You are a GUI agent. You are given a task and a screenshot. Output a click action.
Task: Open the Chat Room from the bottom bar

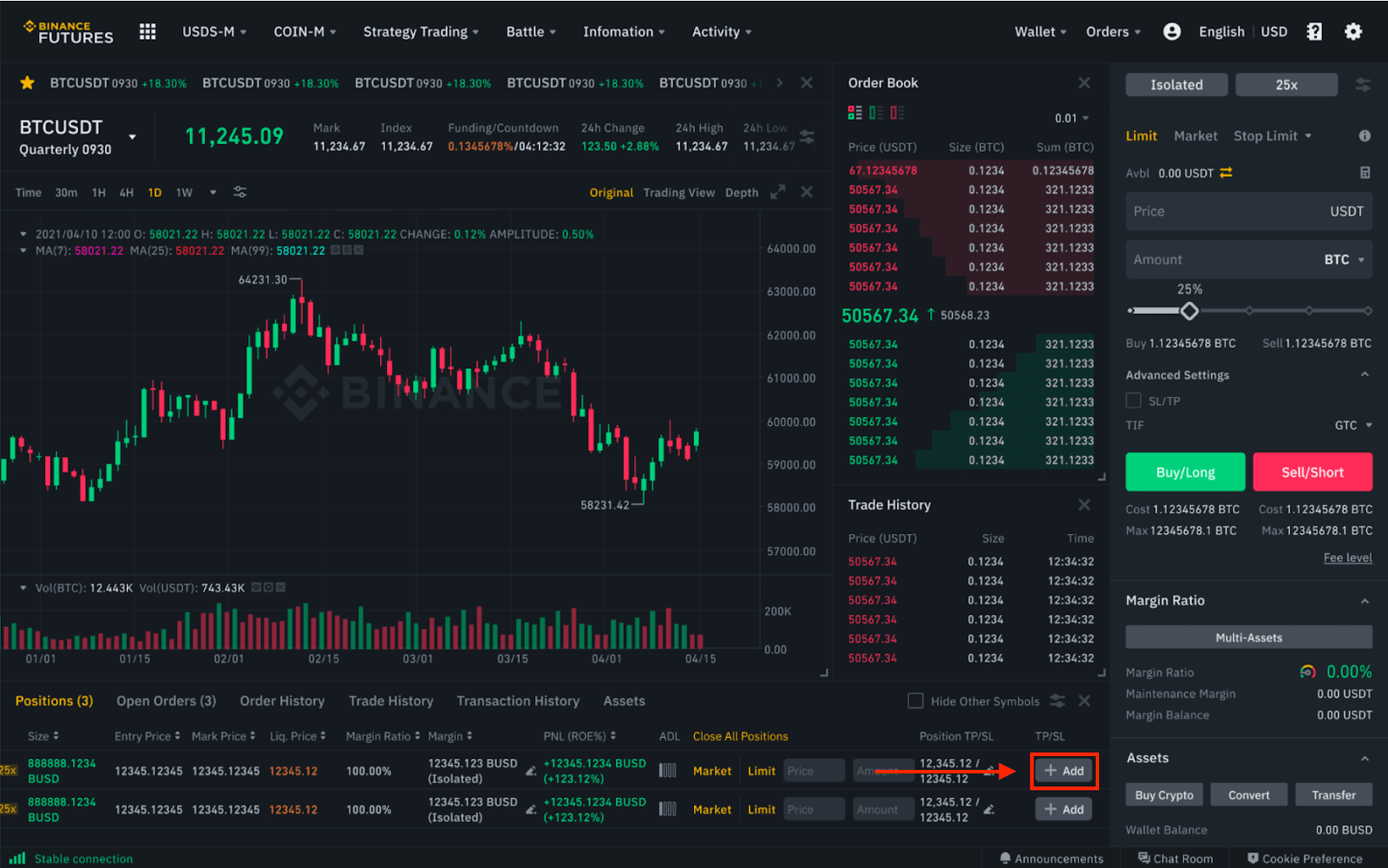tap(1175, 858)
